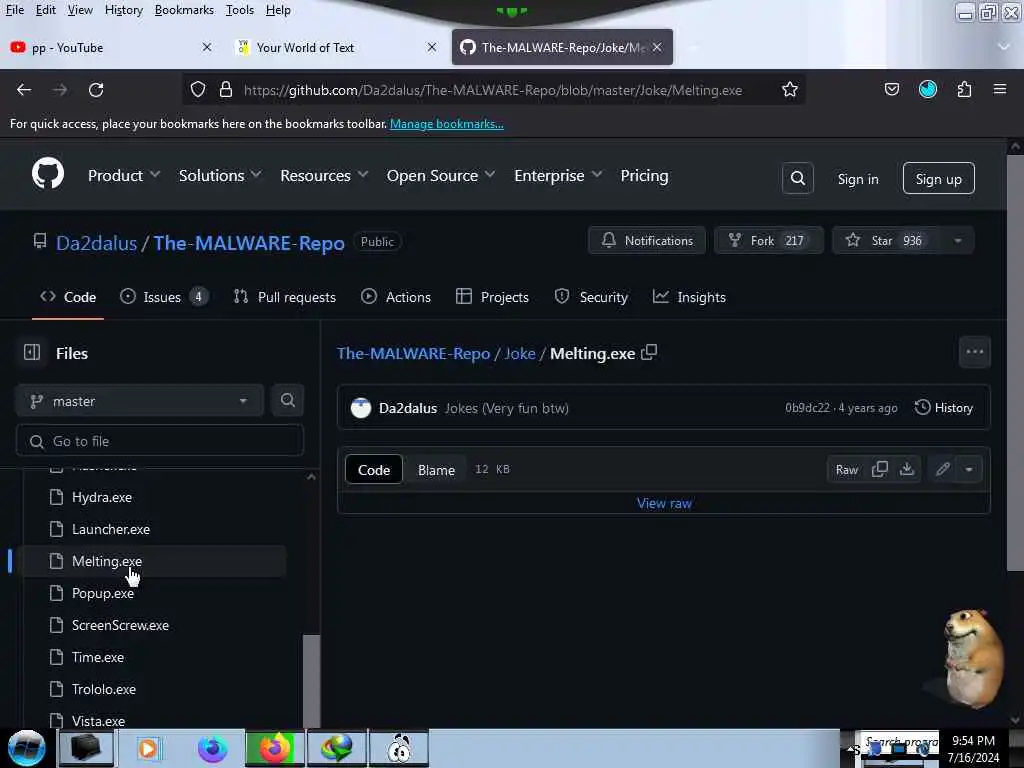This screenshot has width=1024, height=768.
Task: Launch the media player taskbar icon
Action: pyautogui.click(x=148, y=748)
